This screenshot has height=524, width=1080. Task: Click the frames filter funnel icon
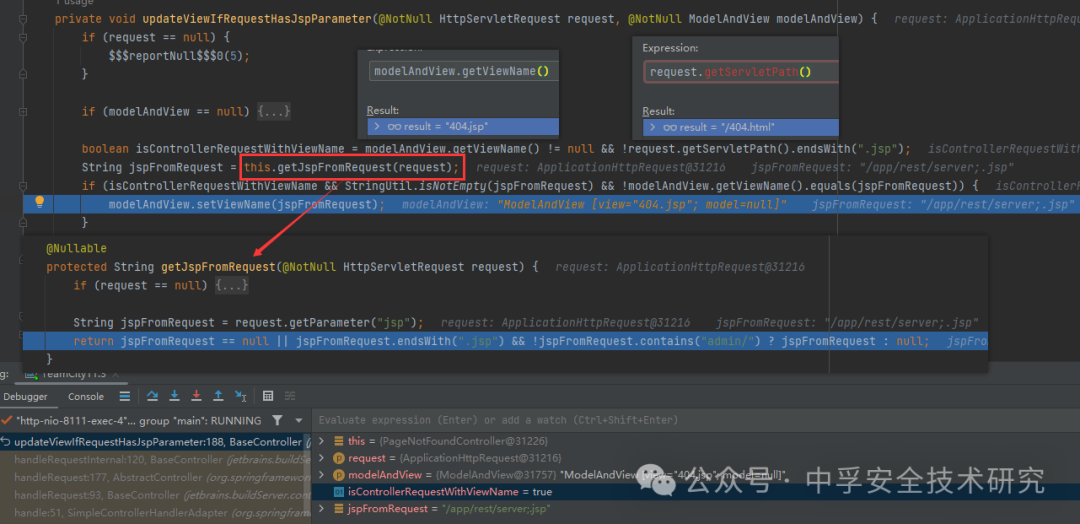(x=277, y=420)
